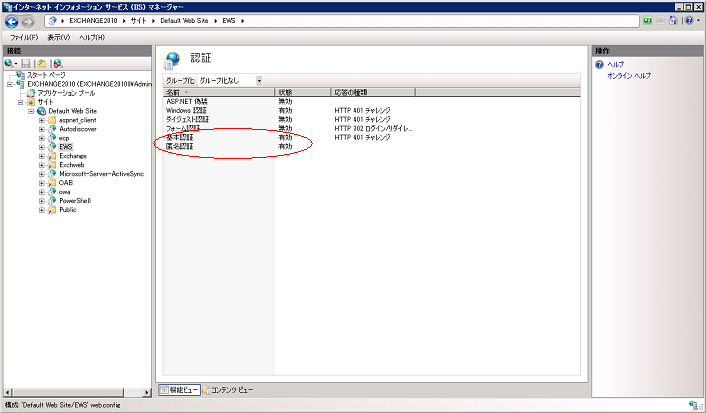The image size is (706, 413).
Task: Open the オンライン ヘルプ link
Action: 629,76
